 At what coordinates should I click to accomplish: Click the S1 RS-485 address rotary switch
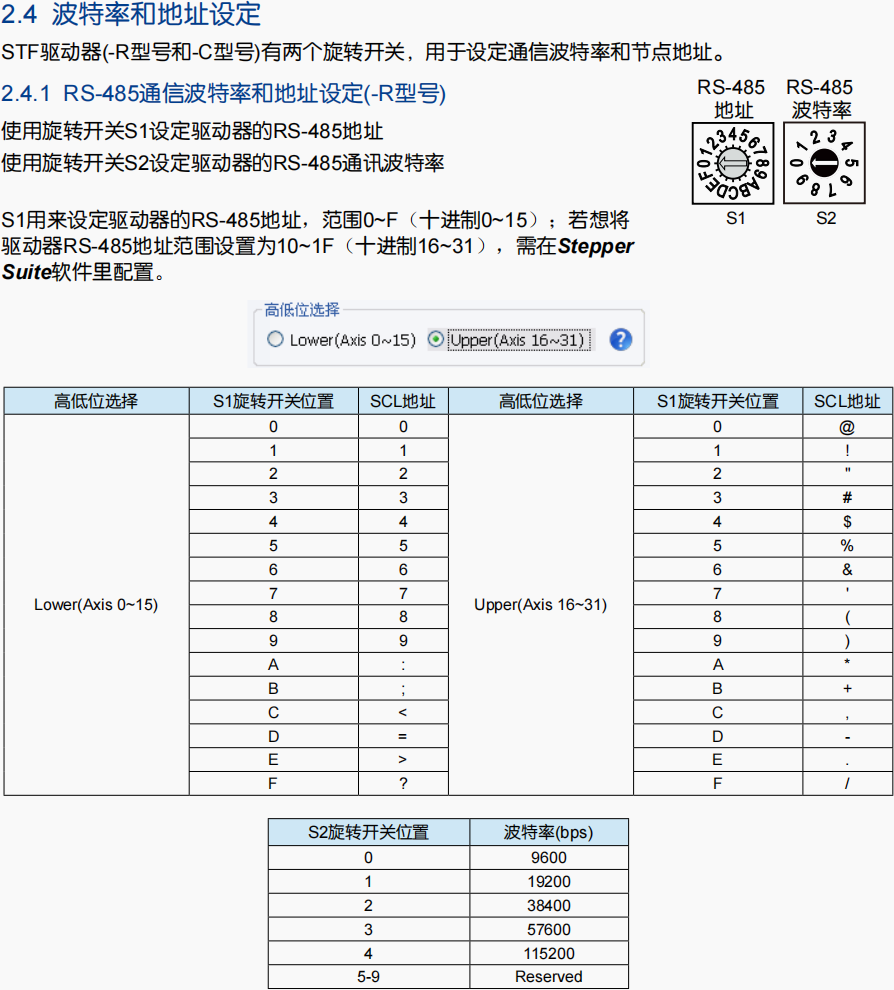coord(733,164)
